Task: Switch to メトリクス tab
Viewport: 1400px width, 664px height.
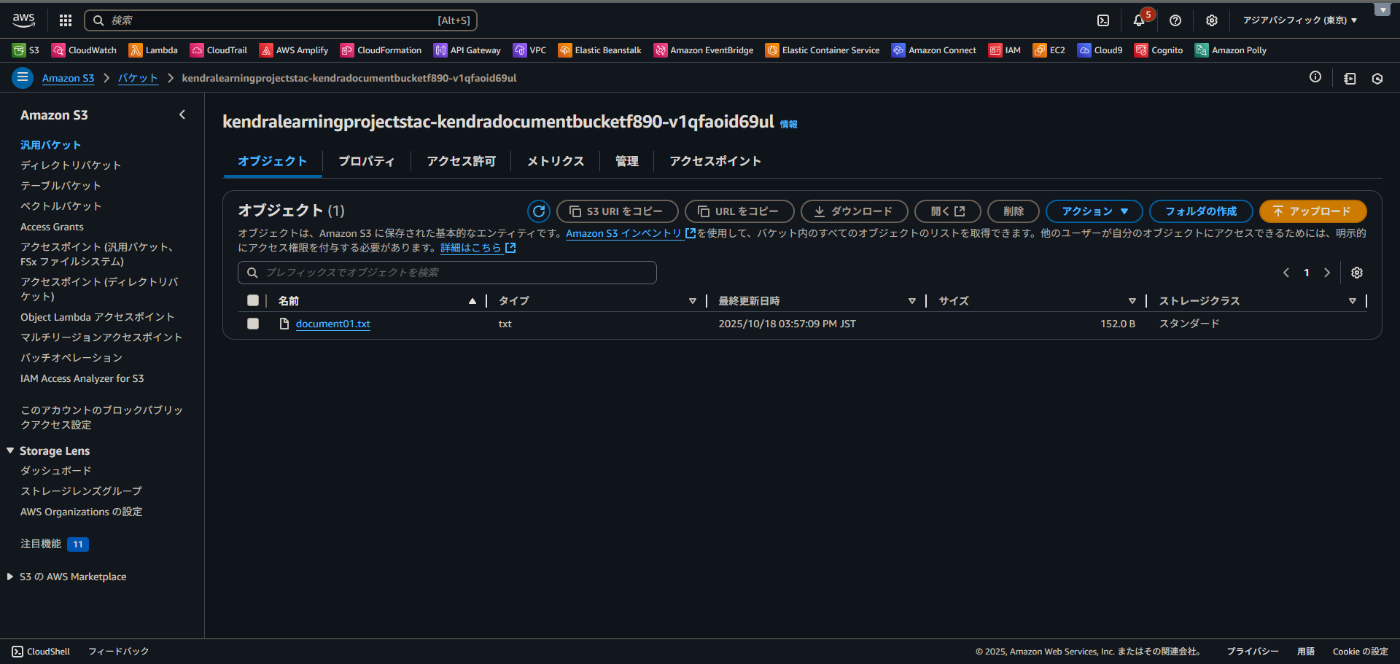Action: click(x=555, y=161)
